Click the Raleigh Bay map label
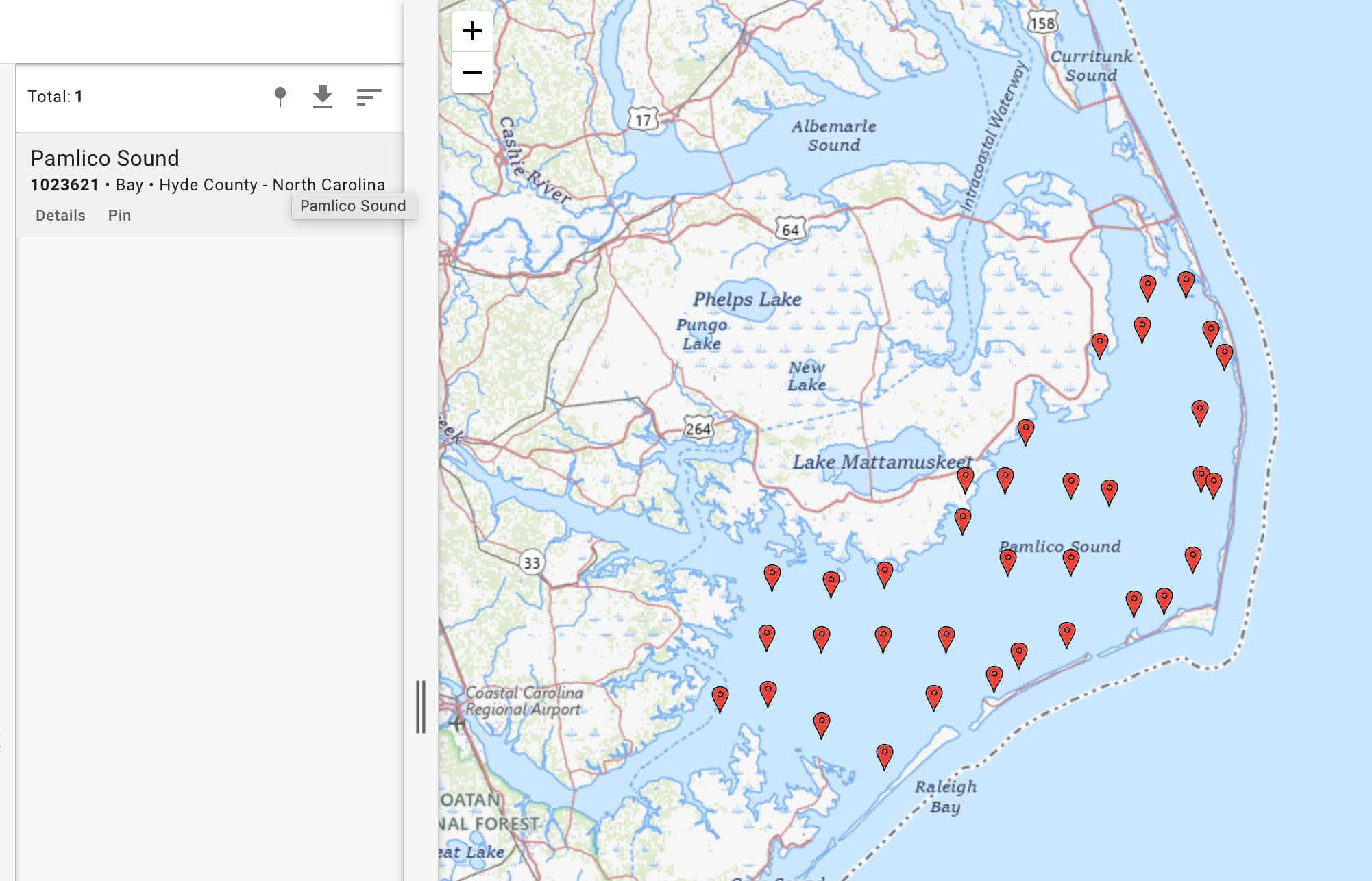The image size is (1372, 881). click(x=946, y=796)
